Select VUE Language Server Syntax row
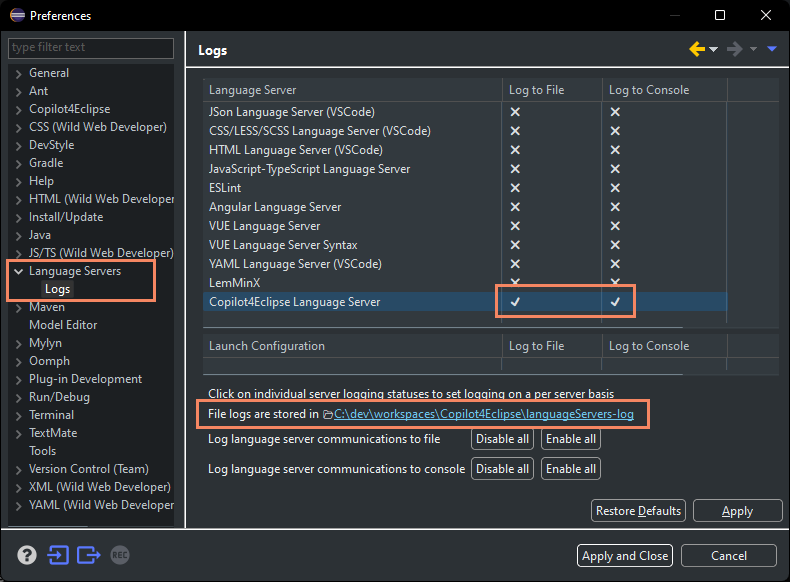 465,245
